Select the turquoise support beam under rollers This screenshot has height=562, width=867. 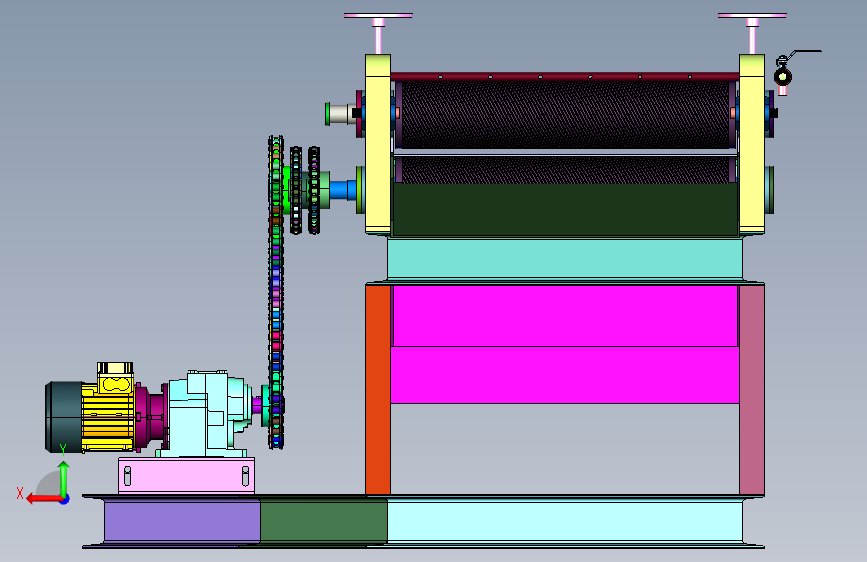tap(565, 258)
